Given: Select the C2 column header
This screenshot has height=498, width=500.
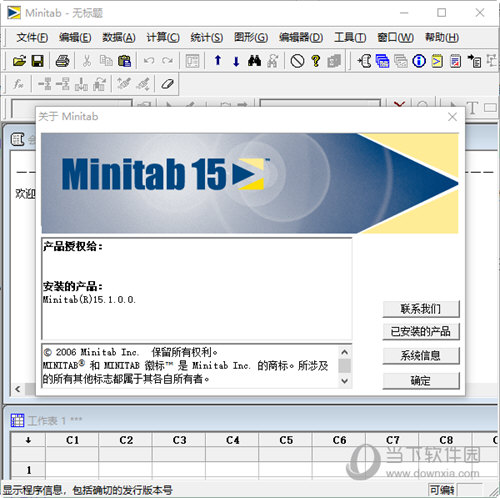Looking at the screenshot, I should pos(126,440).
